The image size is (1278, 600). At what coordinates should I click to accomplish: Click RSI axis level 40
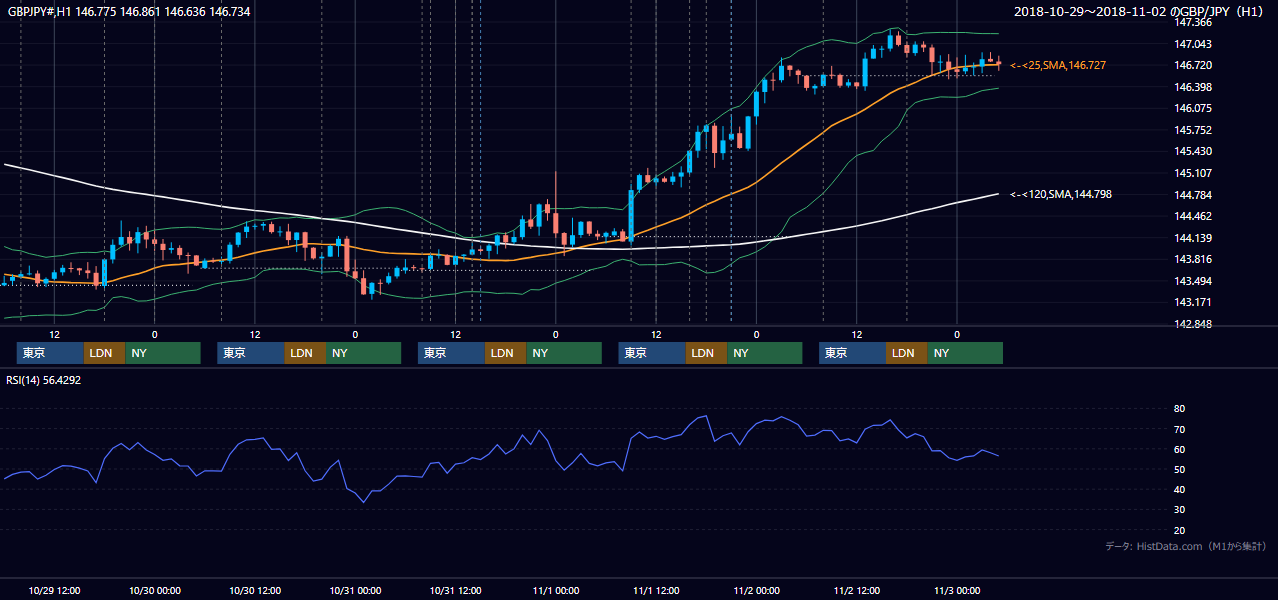click(1180, 489)
